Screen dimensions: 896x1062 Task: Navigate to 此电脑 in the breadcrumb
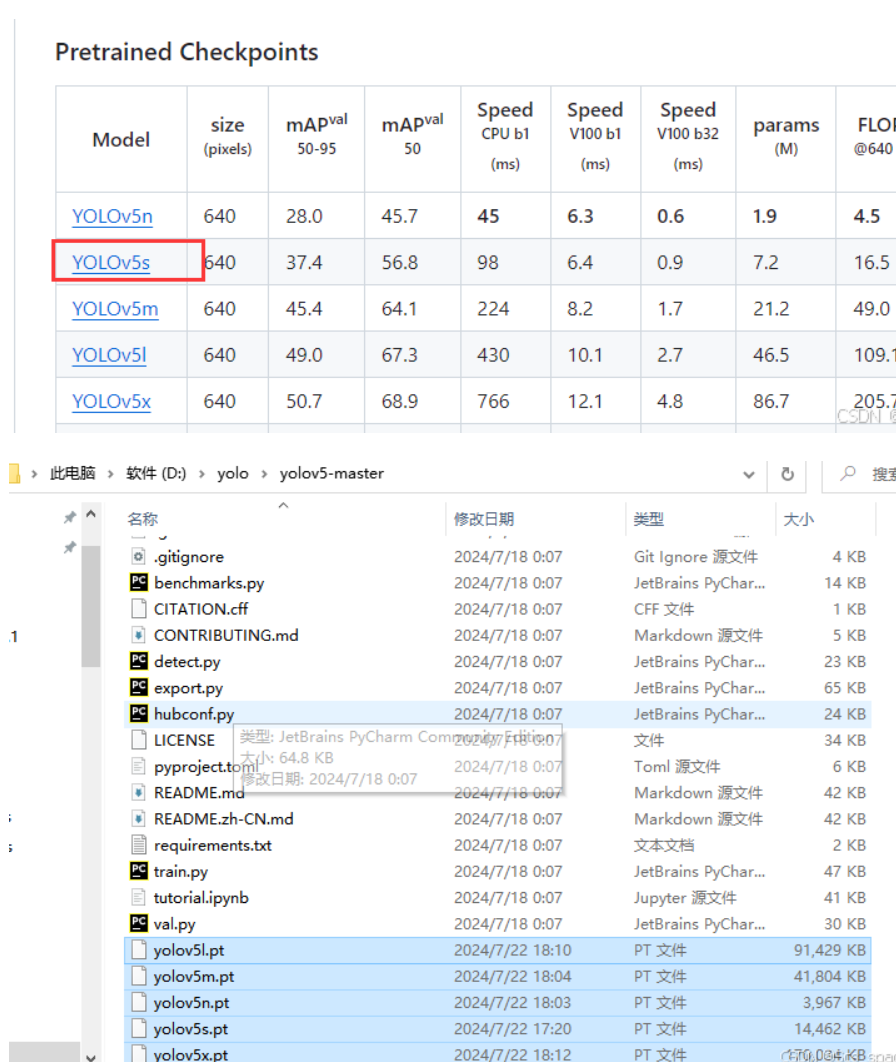(x=77, y=474)
